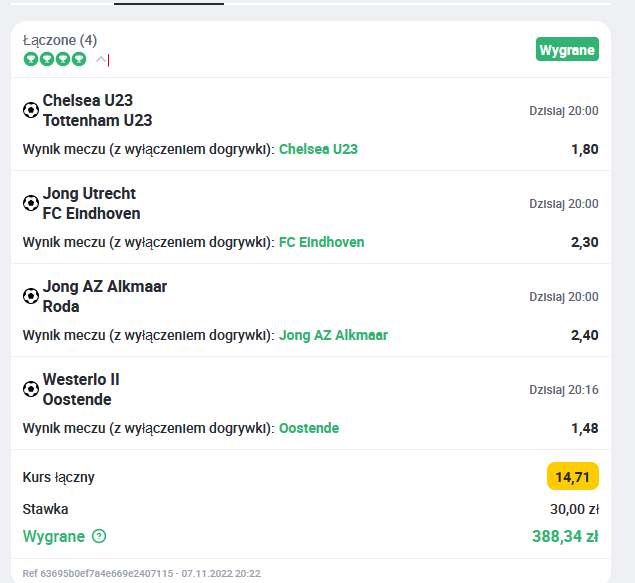Open the Jong Utrecht vs FC Eindhoven match
Viewport: 635px width, 583px height.
[x=92, y=203]
